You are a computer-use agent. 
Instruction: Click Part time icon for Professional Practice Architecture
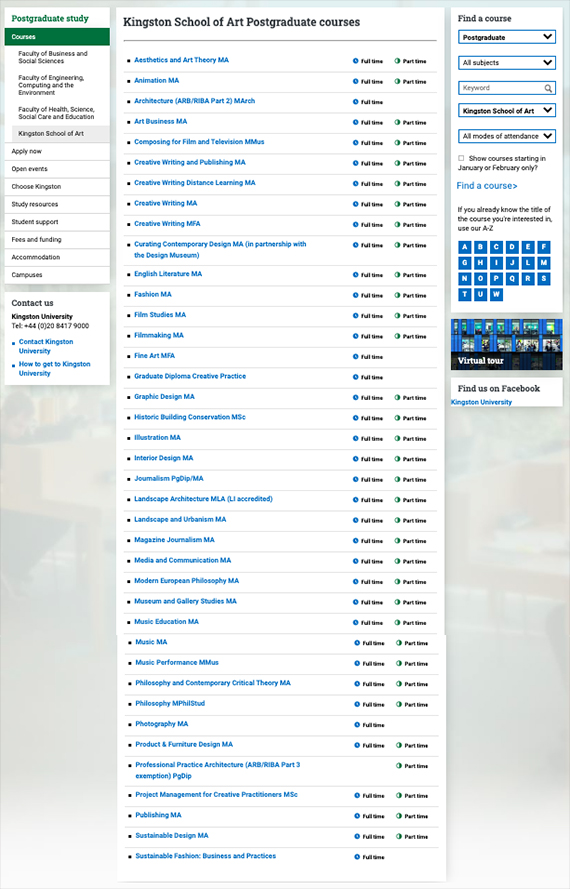click(399, 765)
